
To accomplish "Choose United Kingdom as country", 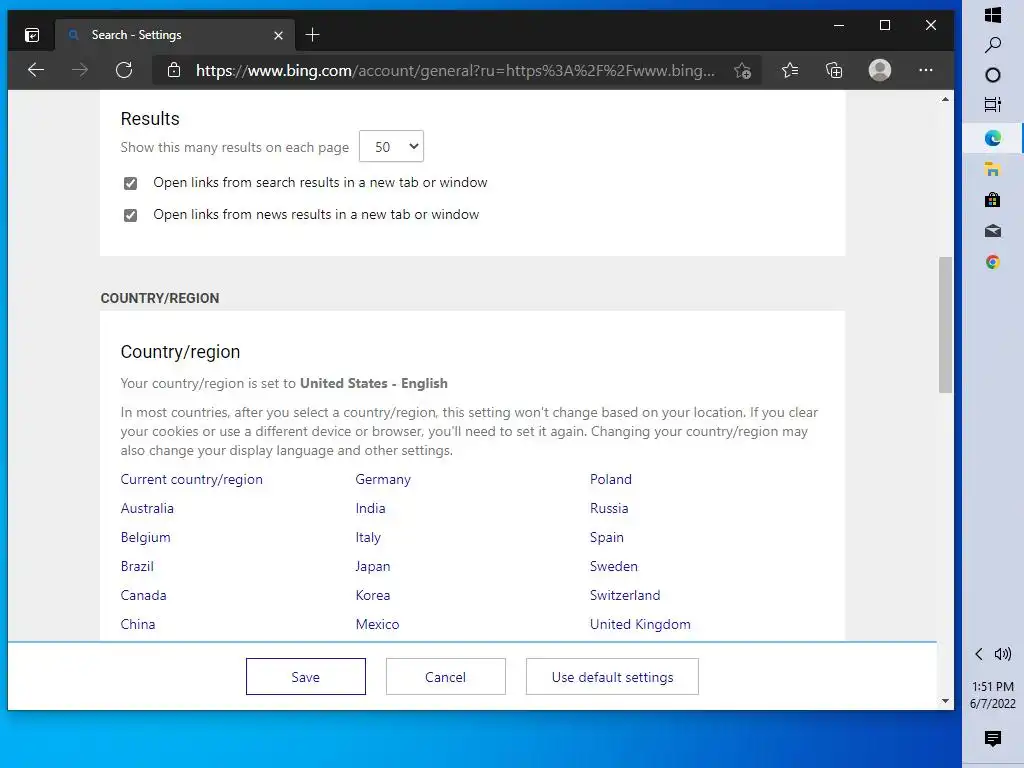I will click(640, 624).
